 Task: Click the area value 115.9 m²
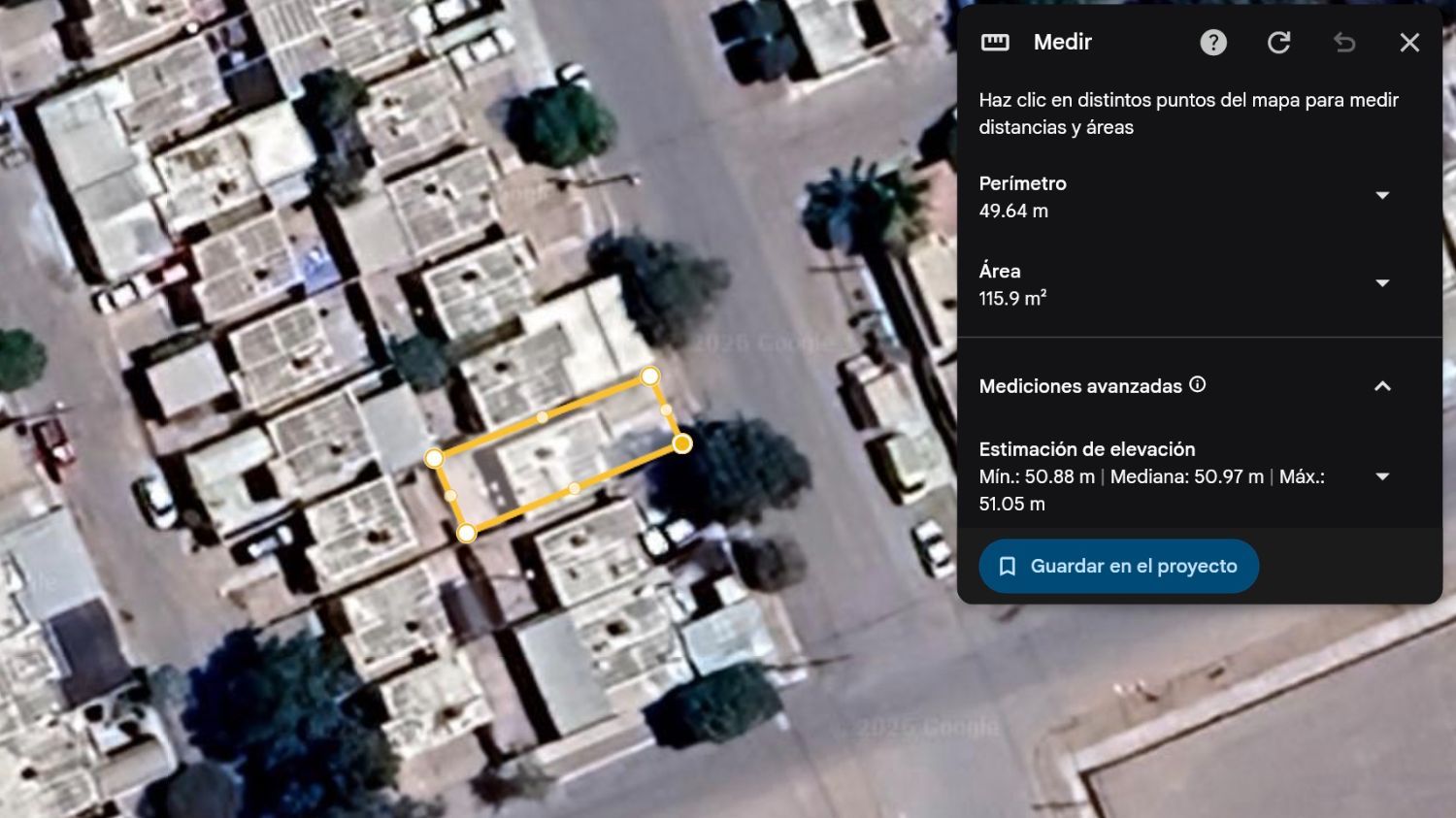1012,298
